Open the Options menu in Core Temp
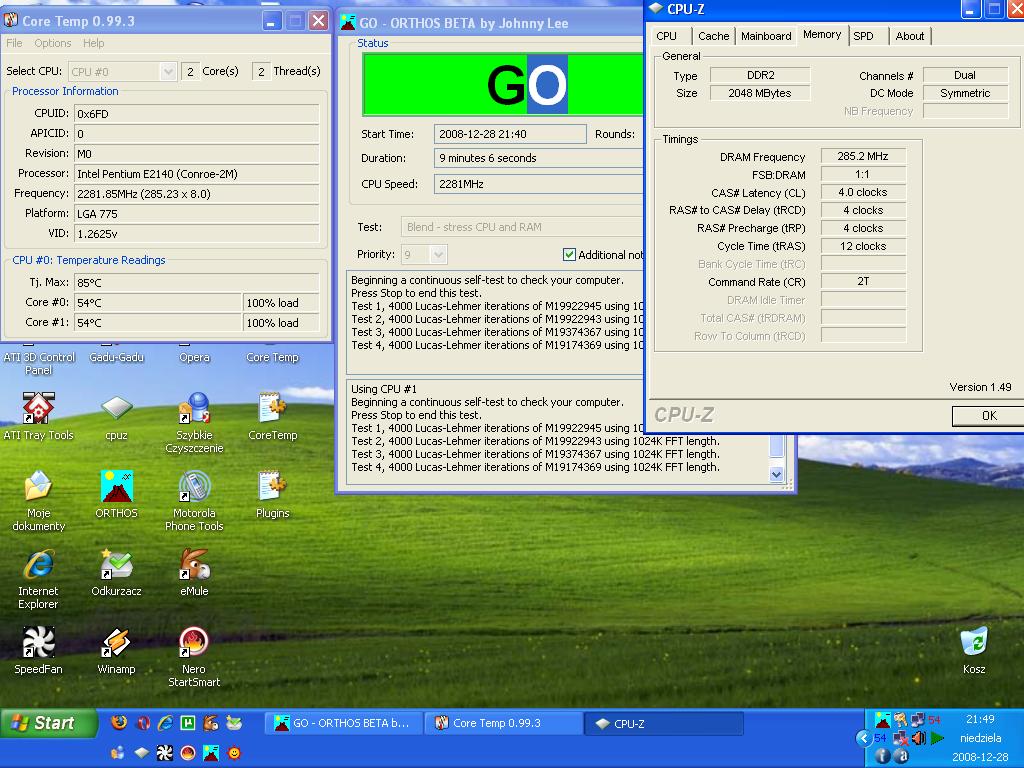This screenshot has width=1024, height=768. [52, 43]
